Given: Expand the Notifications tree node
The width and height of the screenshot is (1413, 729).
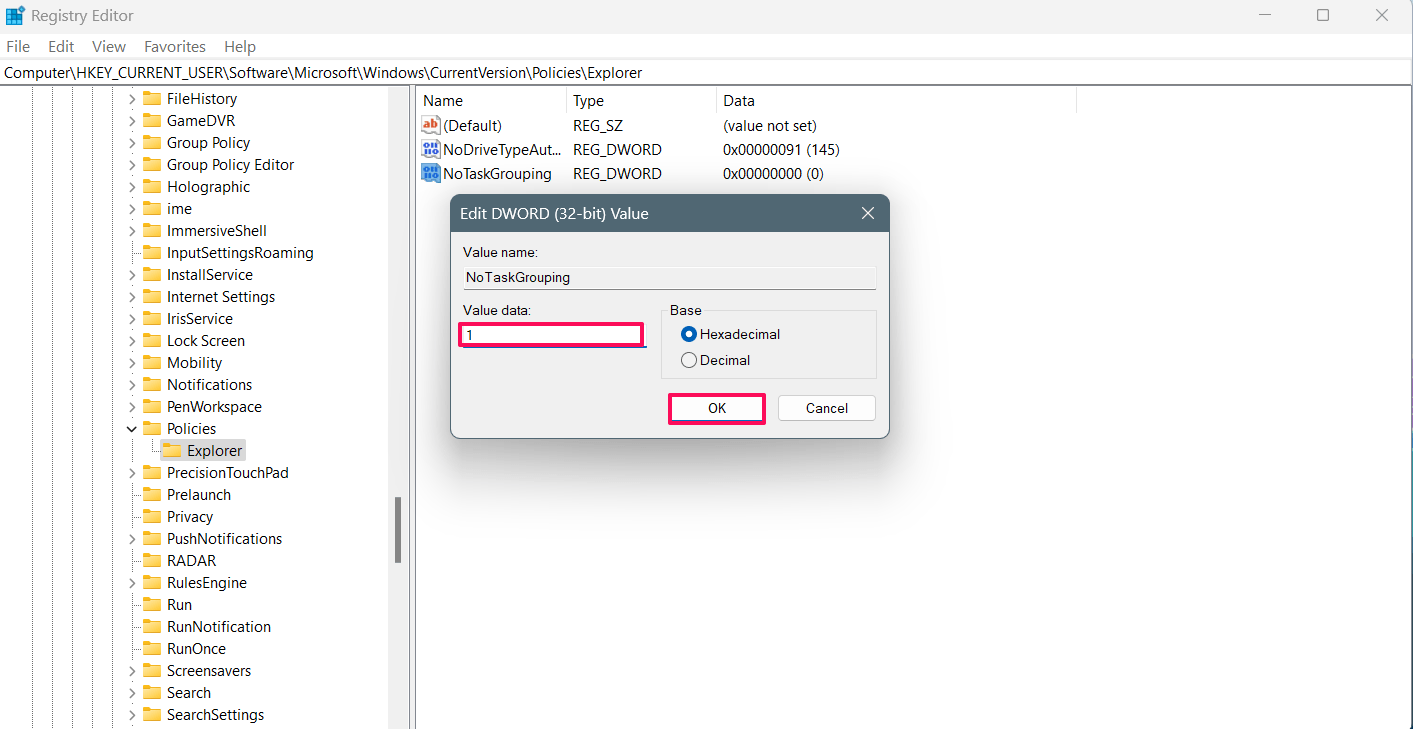Looking at the screenshot, I should (x=131, y=385).
